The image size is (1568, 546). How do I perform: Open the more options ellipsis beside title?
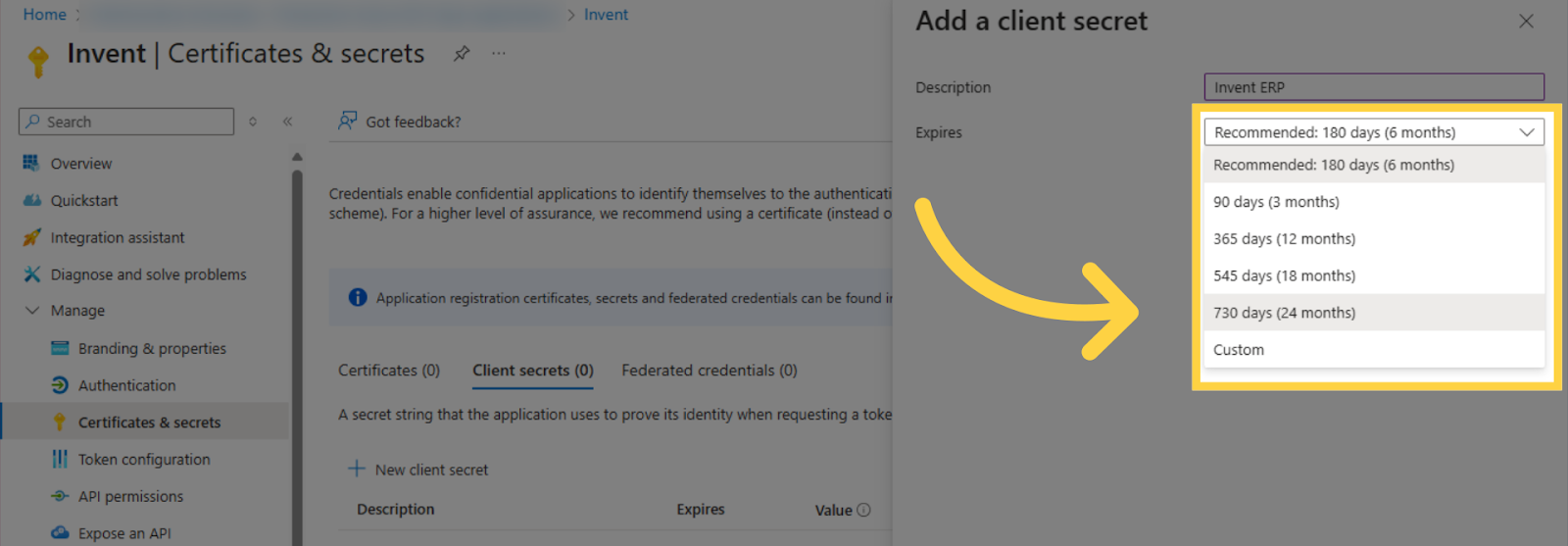499,53
